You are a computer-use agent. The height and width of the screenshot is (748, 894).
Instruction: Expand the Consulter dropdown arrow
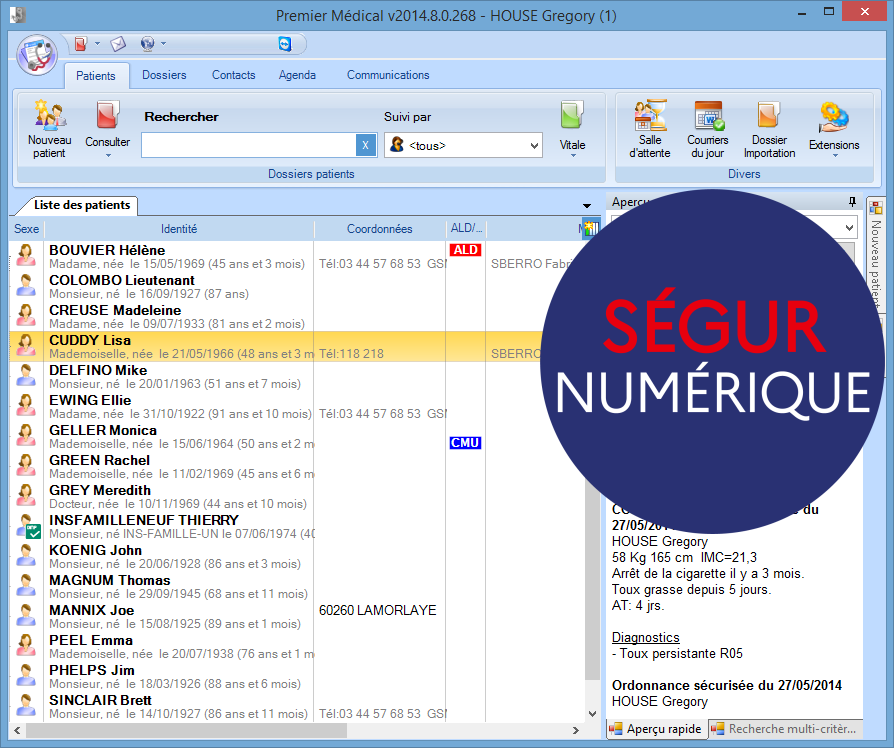pos(108,156)
